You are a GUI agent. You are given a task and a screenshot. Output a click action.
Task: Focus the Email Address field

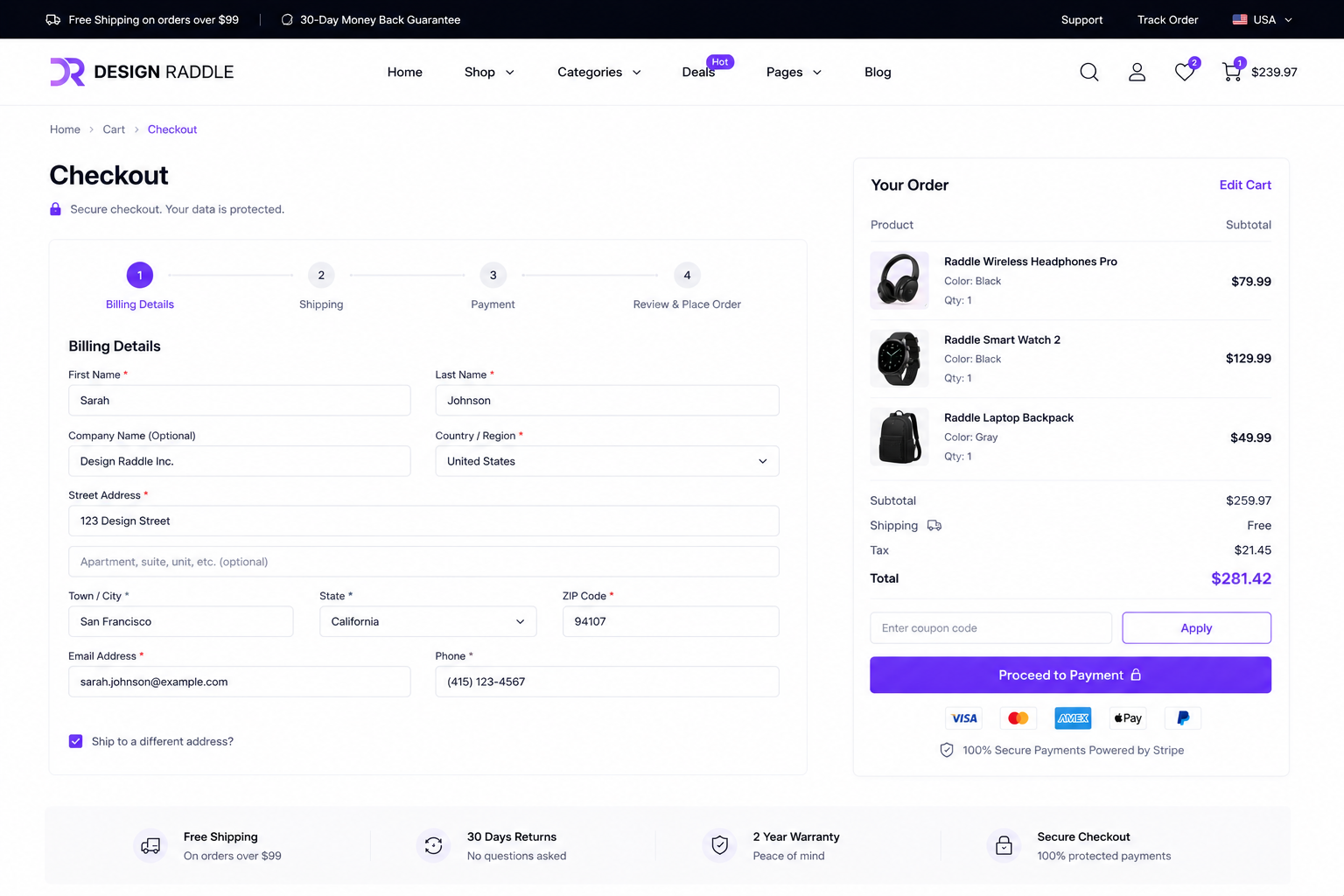[240, 682]
